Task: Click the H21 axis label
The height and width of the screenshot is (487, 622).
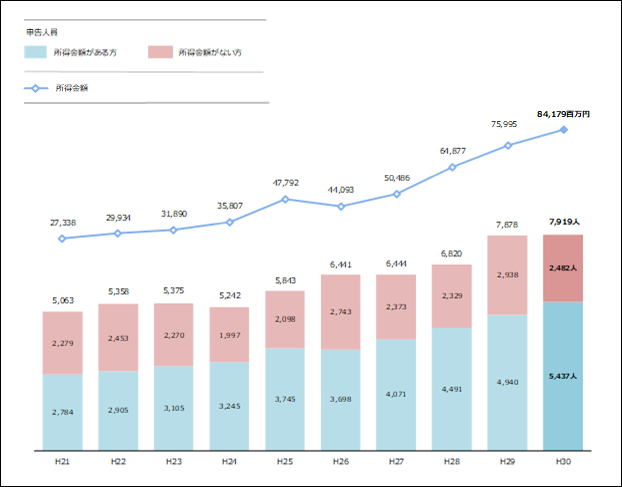Action: pyautogui.click(x=62, y=462)
